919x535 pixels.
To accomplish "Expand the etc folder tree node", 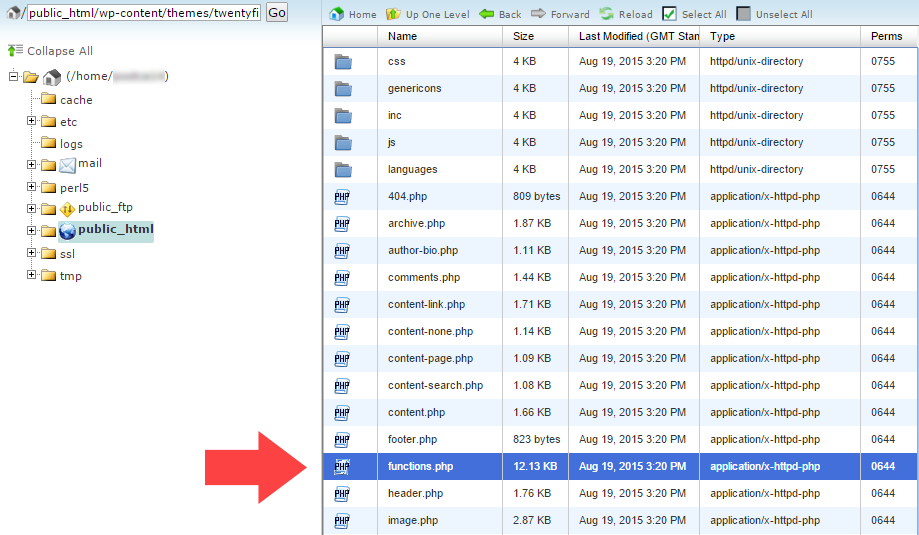I will tap(32, 121).
